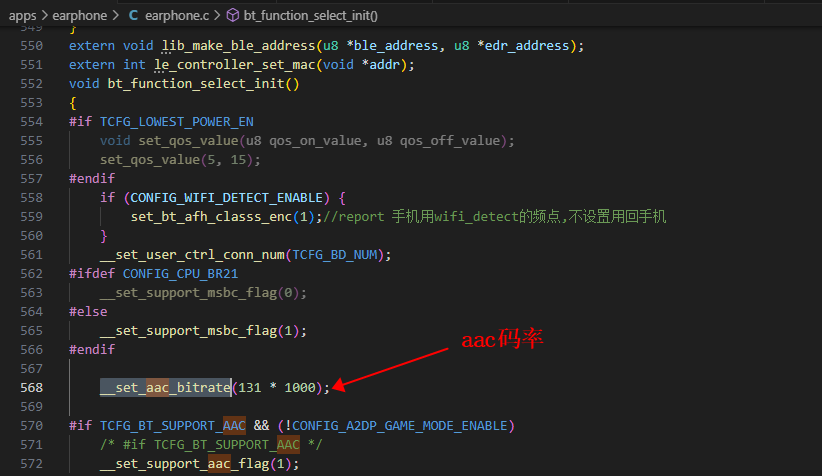Screen dimensions: 822x476
Task: Click qos_off_value parameter on line 555
Action: pyautogui.click(x=450, y=140)
